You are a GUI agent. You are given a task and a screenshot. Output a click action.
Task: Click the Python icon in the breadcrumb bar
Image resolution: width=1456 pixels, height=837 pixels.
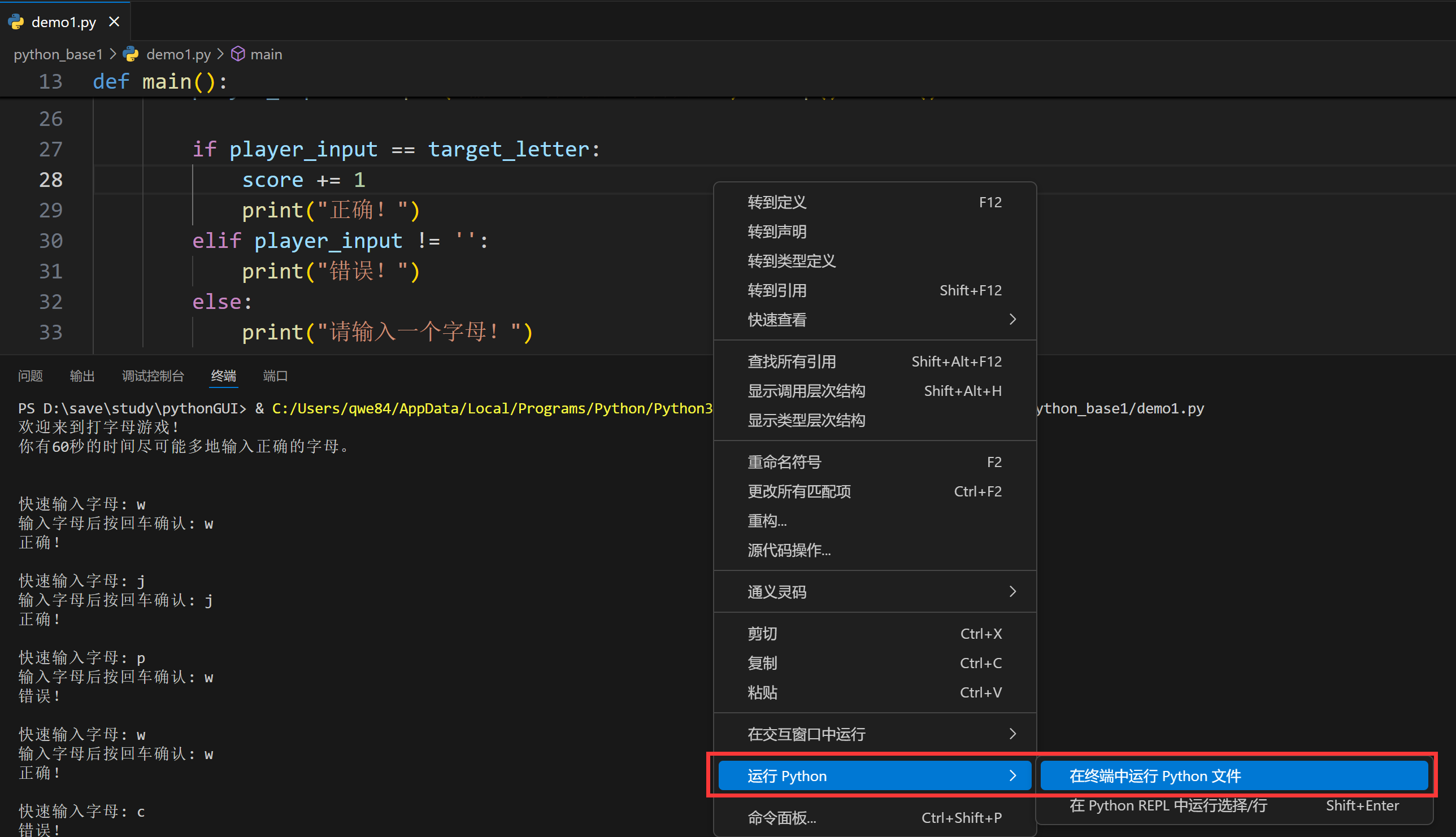point(131,54)
